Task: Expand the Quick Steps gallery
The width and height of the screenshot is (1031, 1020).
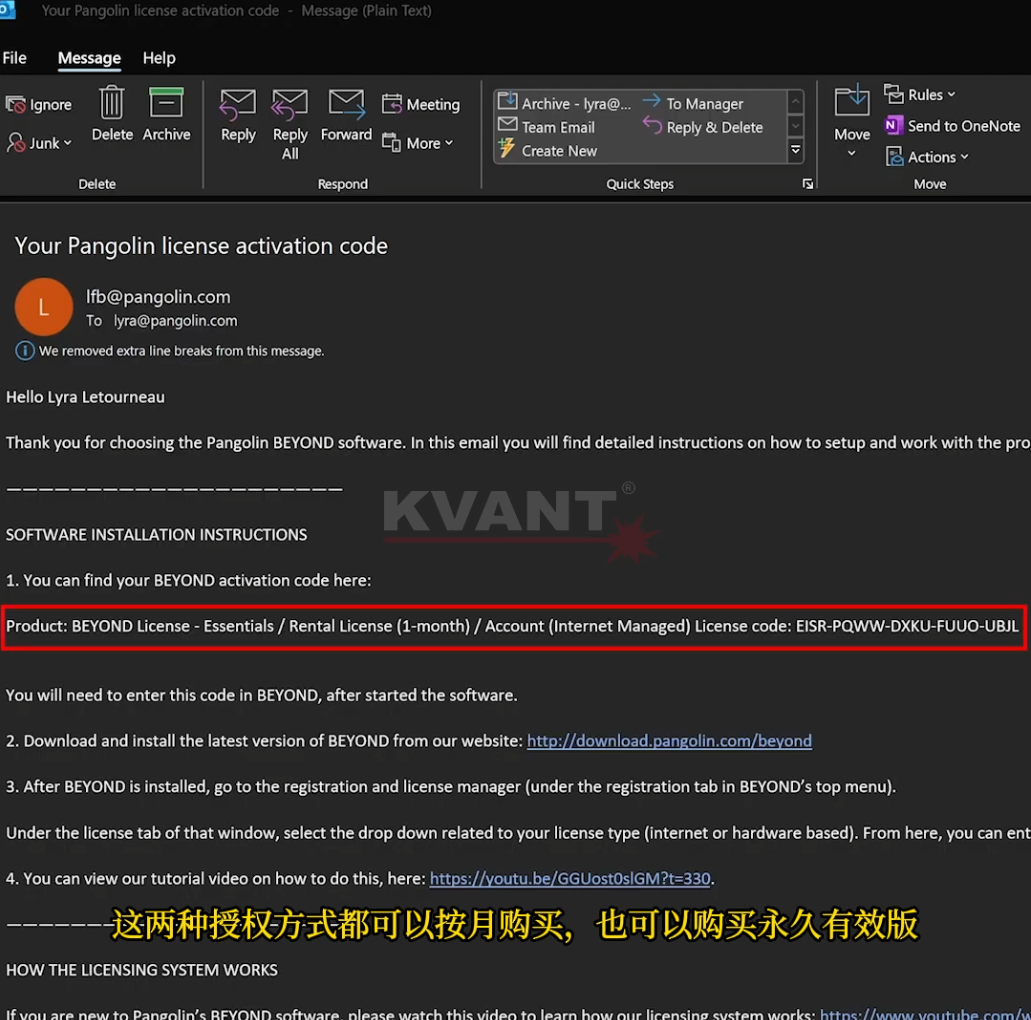Action: (x=796, y=151)
